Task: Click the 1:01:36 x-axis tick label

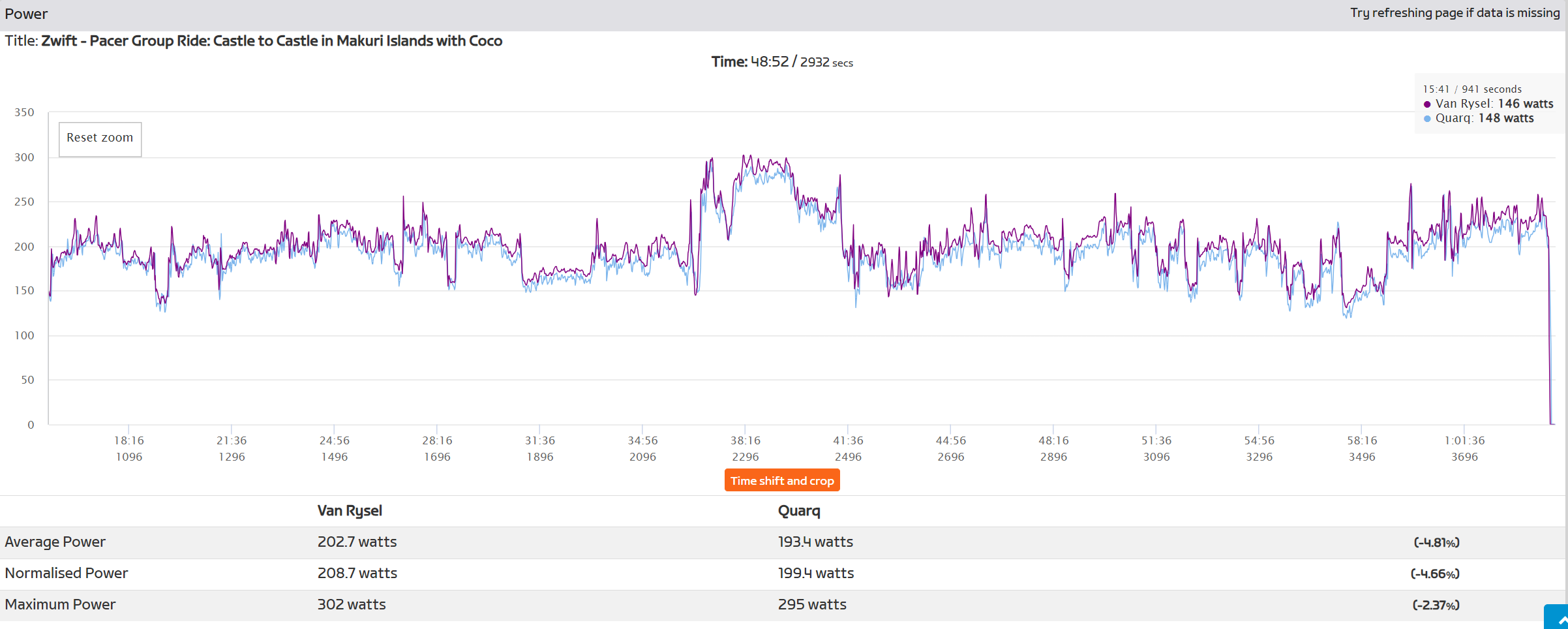Action: pos(1464,441)
